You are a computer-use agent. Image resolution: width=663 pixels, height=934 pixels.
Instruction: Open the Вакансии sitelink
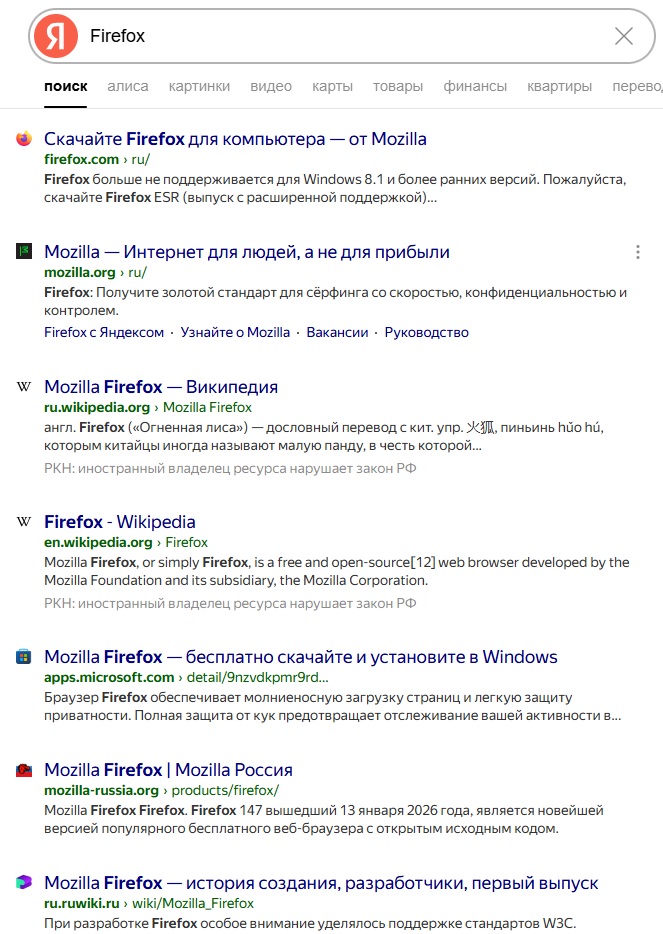coord(337,332)
